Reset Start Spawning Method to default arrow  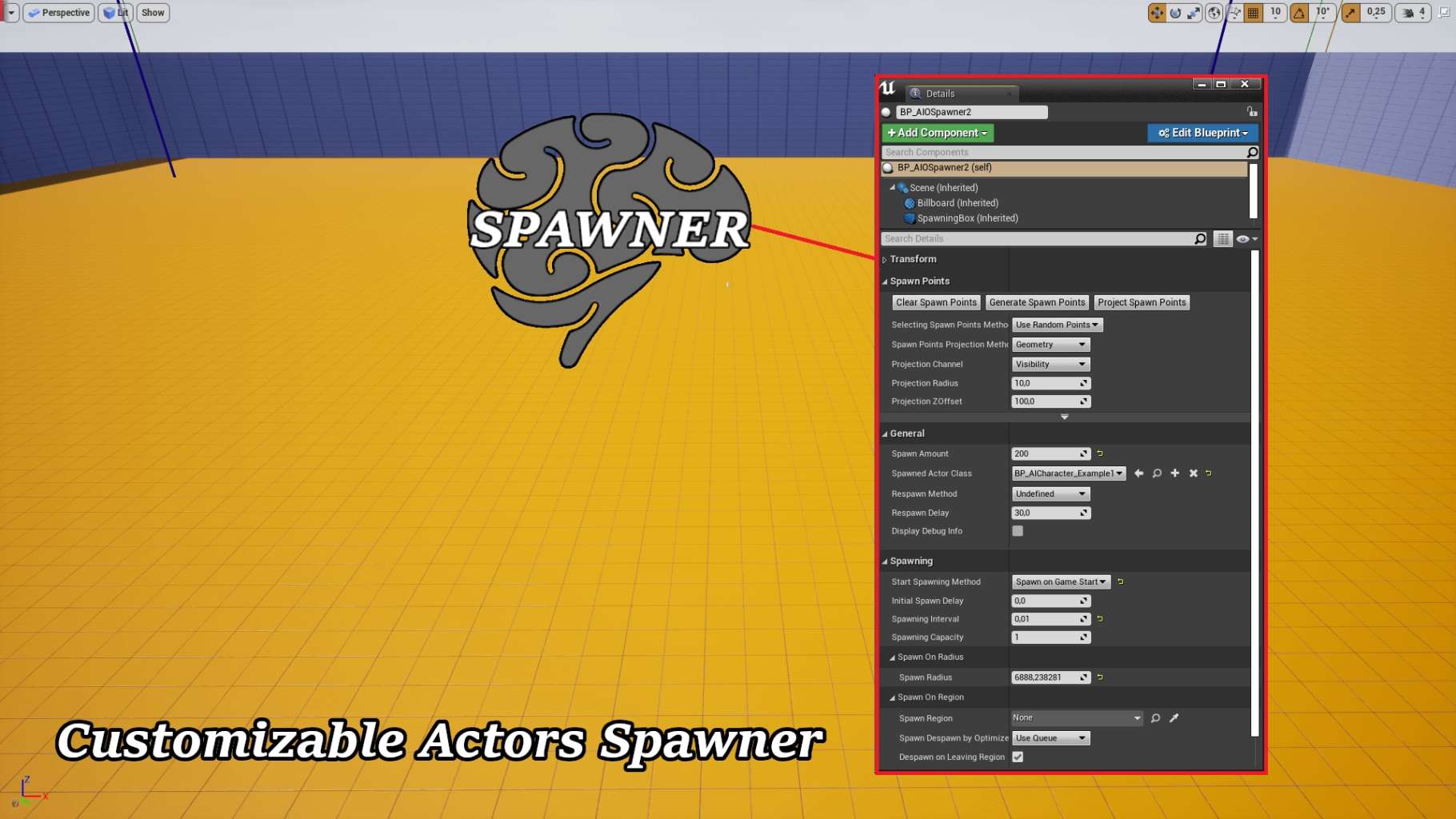coord(1121,582)
